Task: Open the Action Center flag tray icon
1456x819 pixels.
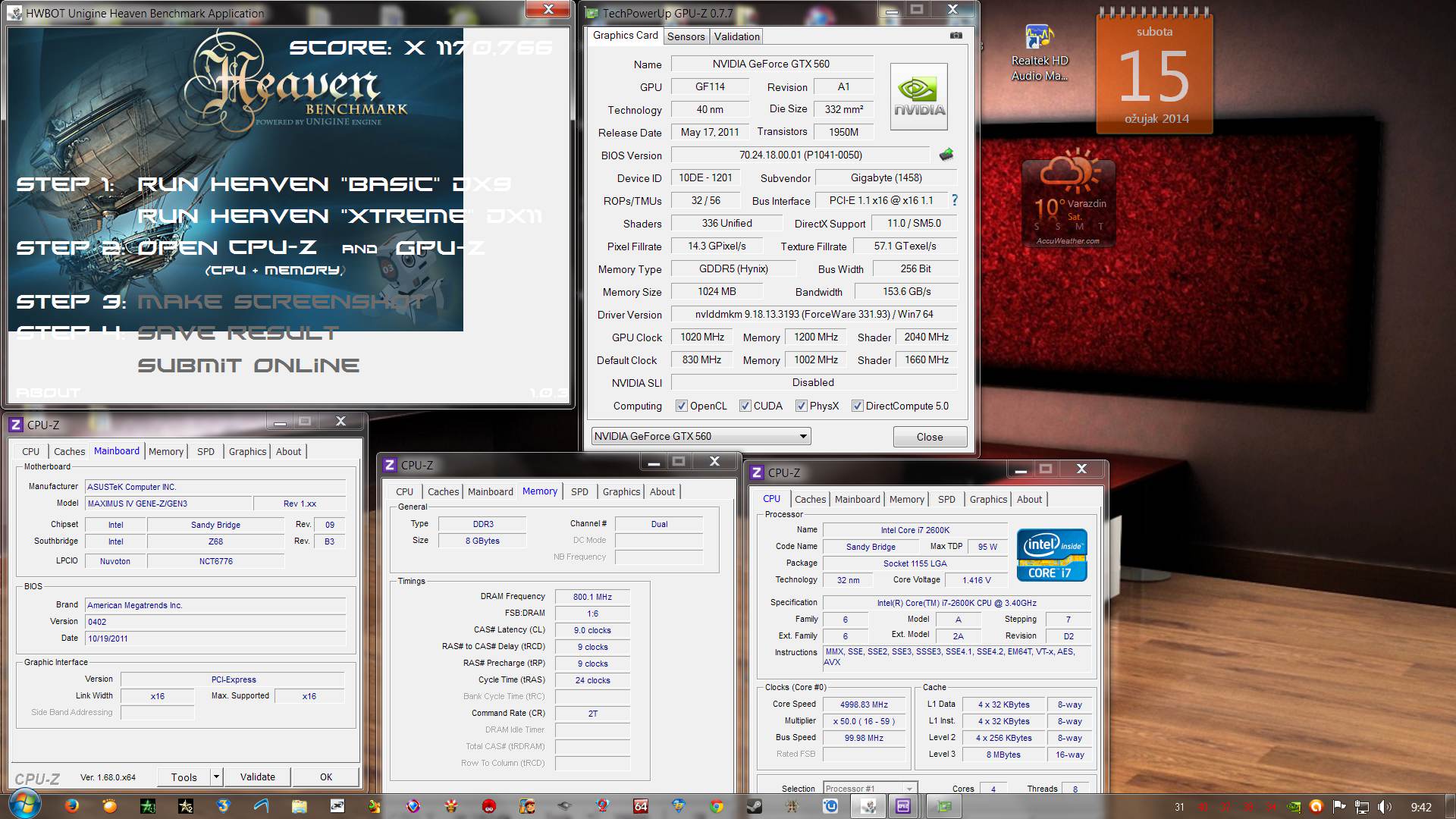Action: (x=1339, y=806)
